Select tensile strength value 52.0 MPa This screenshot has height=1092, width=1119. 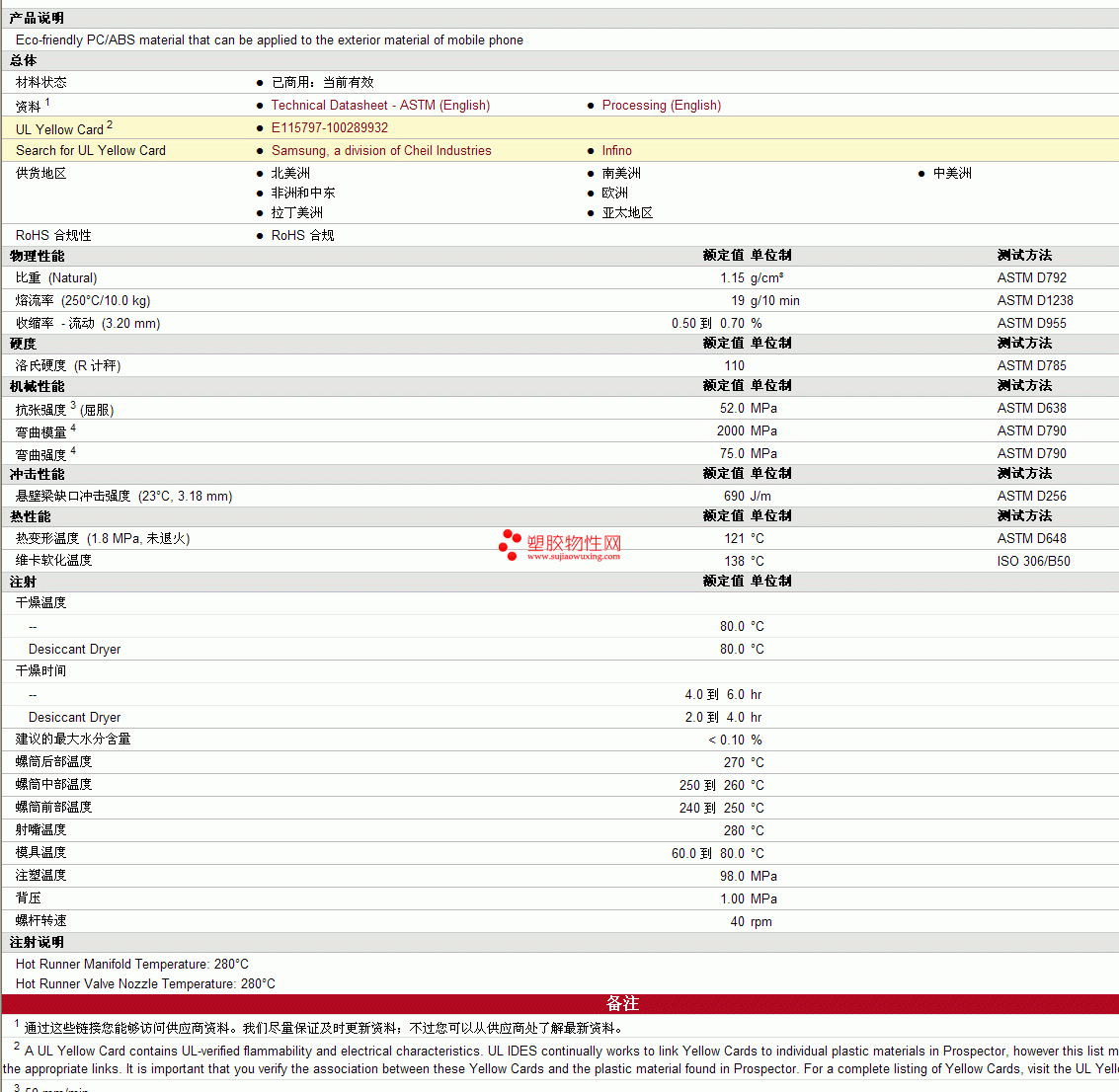[748, 409]
